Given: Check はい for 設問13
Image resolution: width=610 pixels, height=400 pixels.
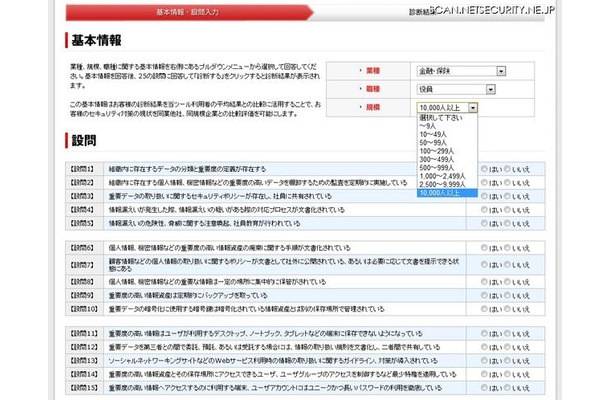Looking at the screenshot, I should (x=484, y=361).
